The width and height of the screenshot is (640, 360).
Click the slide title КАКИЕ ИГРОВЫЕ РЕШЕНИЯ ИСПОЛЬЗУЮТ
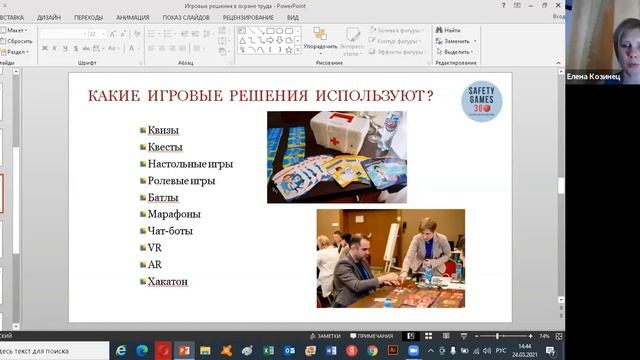(x=260, y=96)
